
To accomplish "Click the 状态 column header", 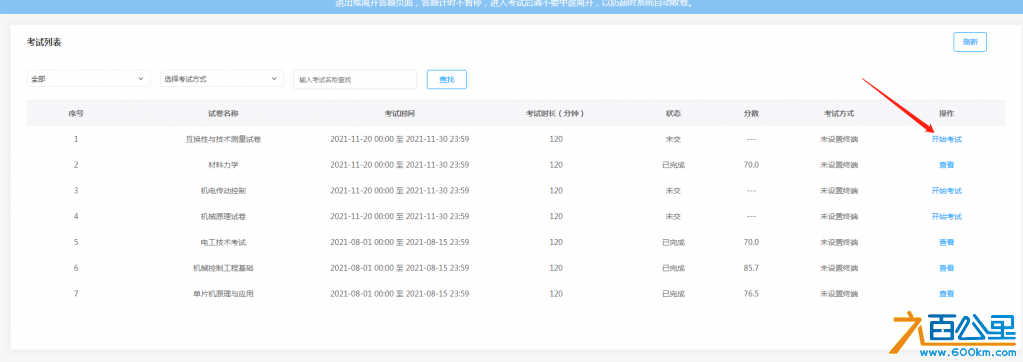I will (673, 113).
